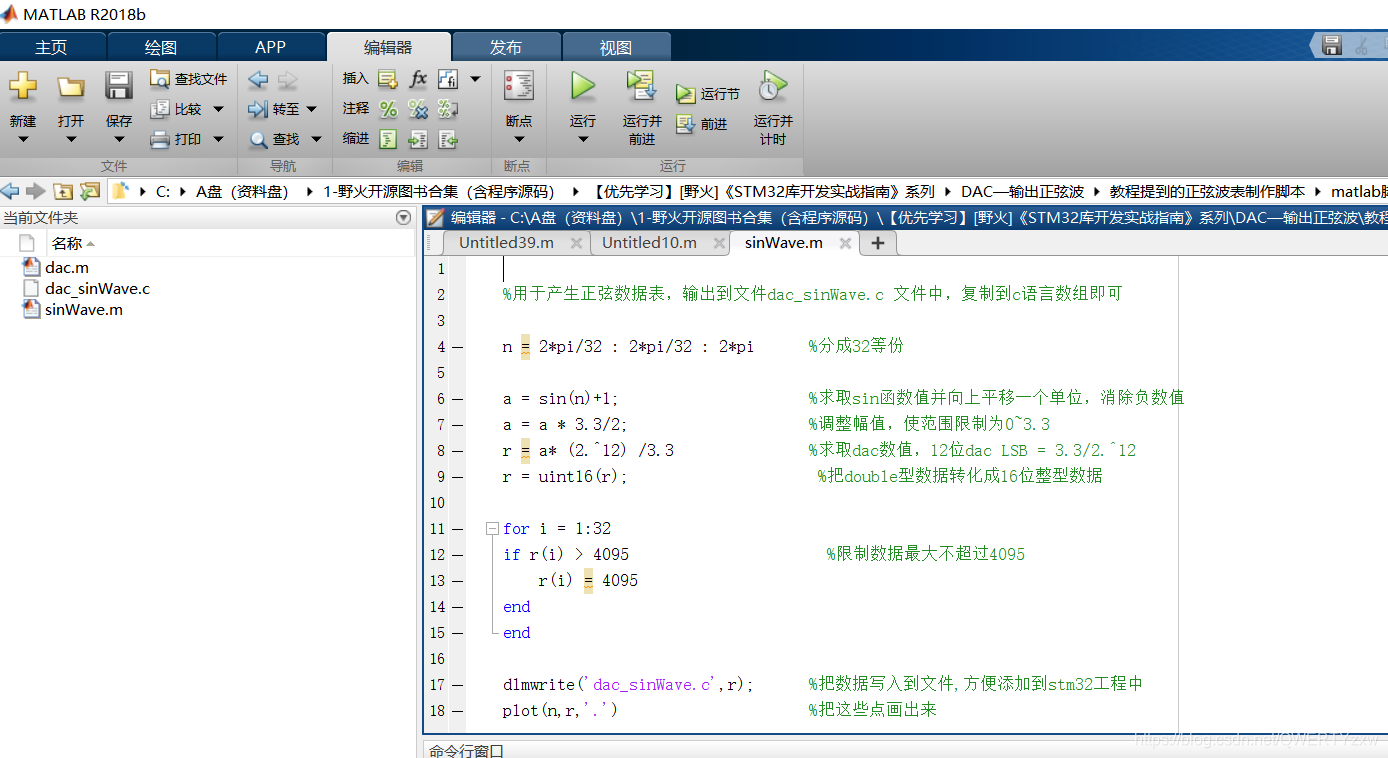Click Advance (前进) in Run group
The image size is (1388, 758).
(x=702, y=124)
